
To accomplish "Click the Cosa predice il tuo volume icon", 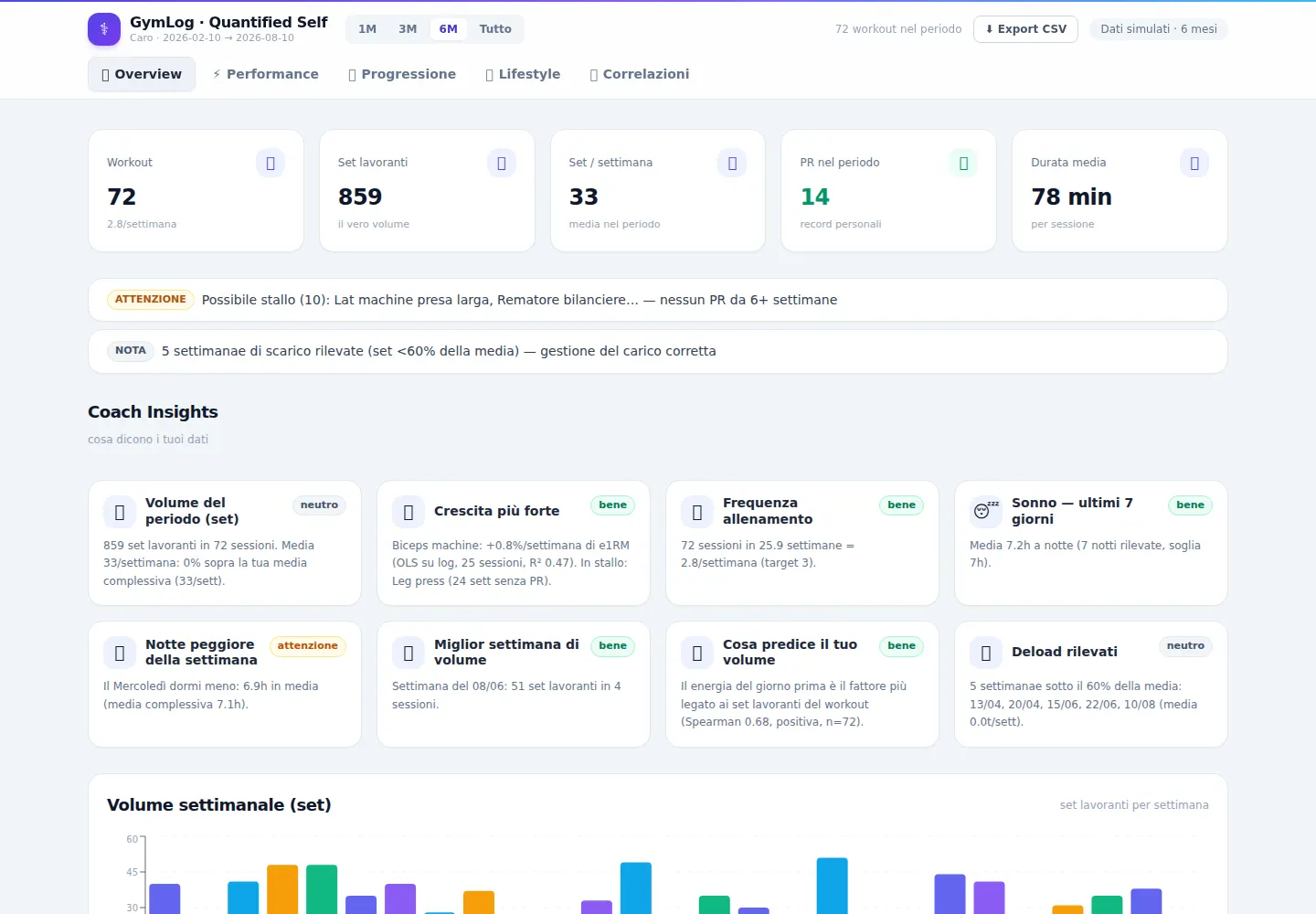I will (697, 653).
